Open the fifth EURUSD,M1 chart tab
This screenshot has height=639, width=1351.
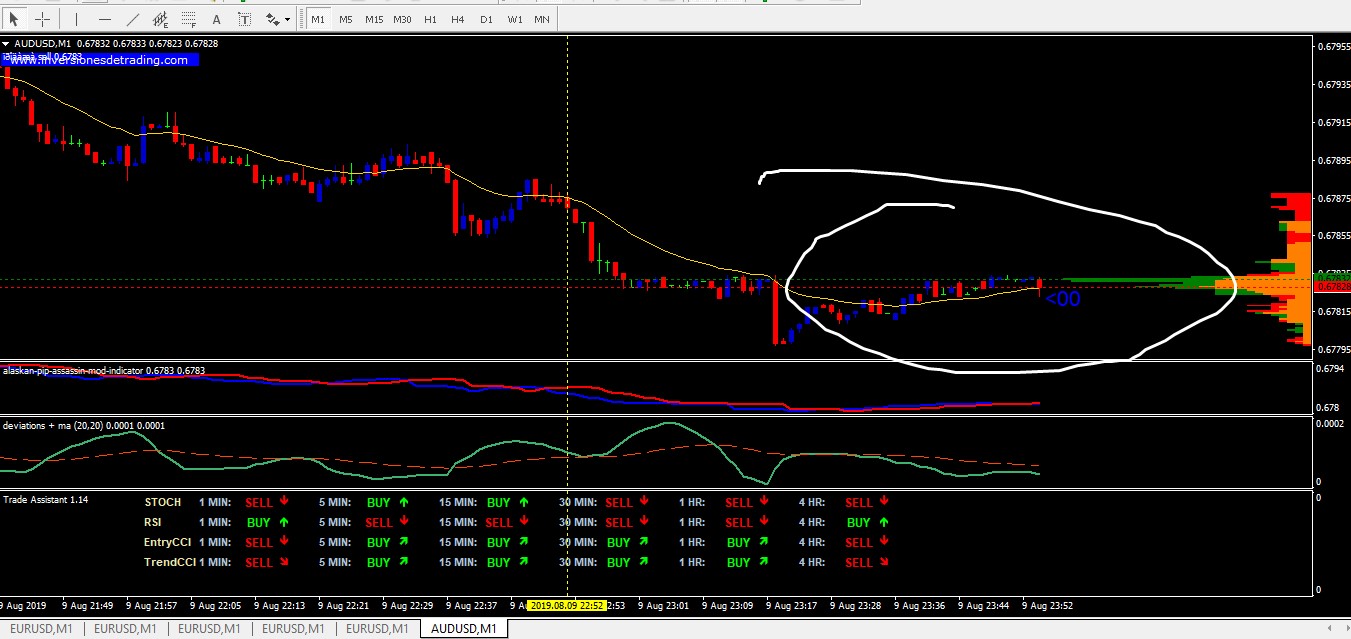pyautogui.click(x=376, y=629)
